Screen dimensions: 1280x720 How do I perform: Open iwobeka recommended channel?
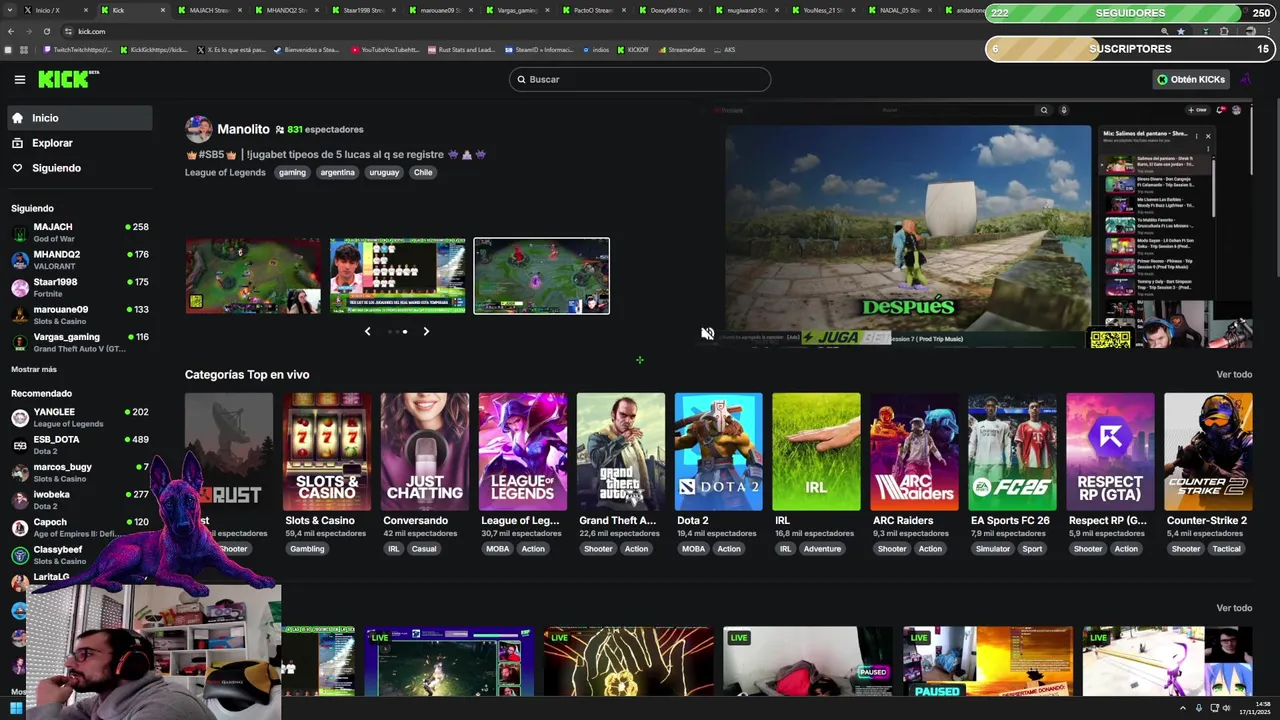(79, 500)
